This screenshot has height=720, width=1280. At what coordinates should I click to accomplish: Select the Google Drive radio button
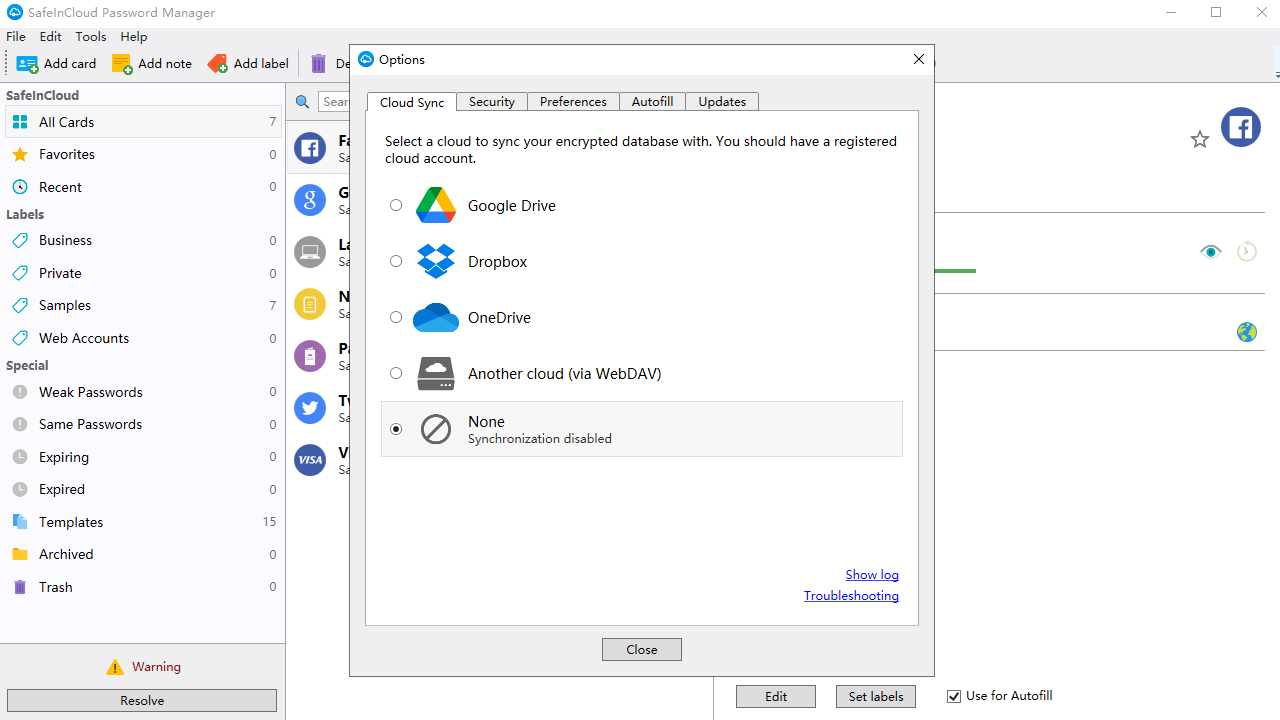pos(395,205)
